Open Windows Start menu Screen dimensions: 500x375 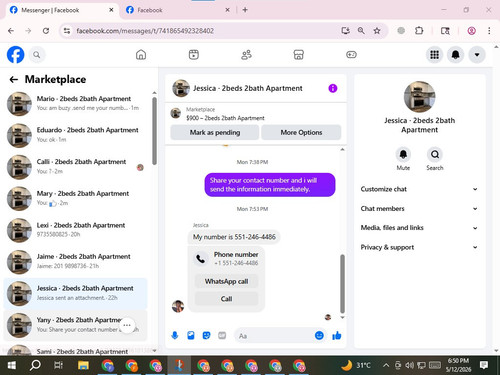point(12,365)
